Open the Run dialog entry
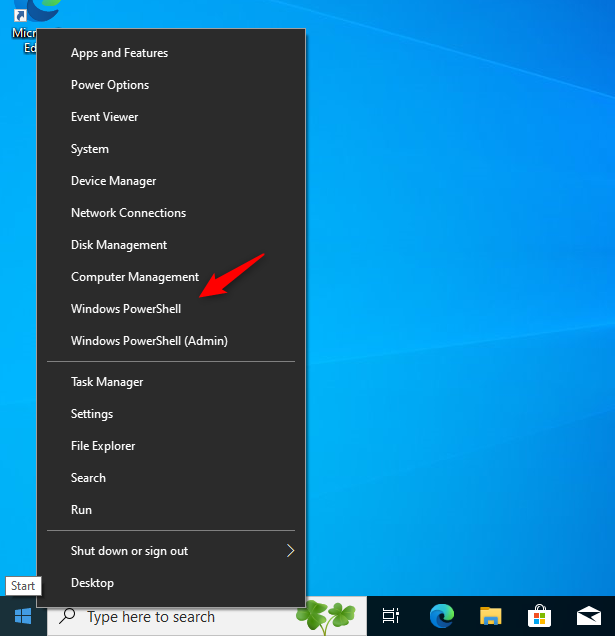The width and height of the screenshot is (615, 636). (x=171, y=510)
